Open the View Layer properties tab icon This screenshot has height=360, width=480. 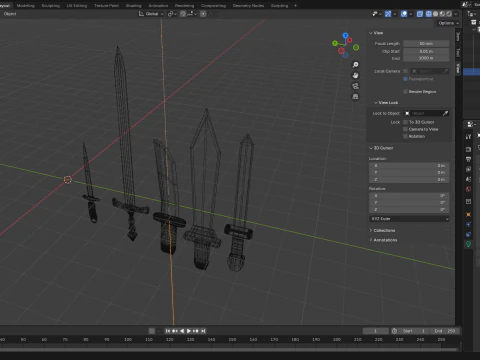(468, 169)
